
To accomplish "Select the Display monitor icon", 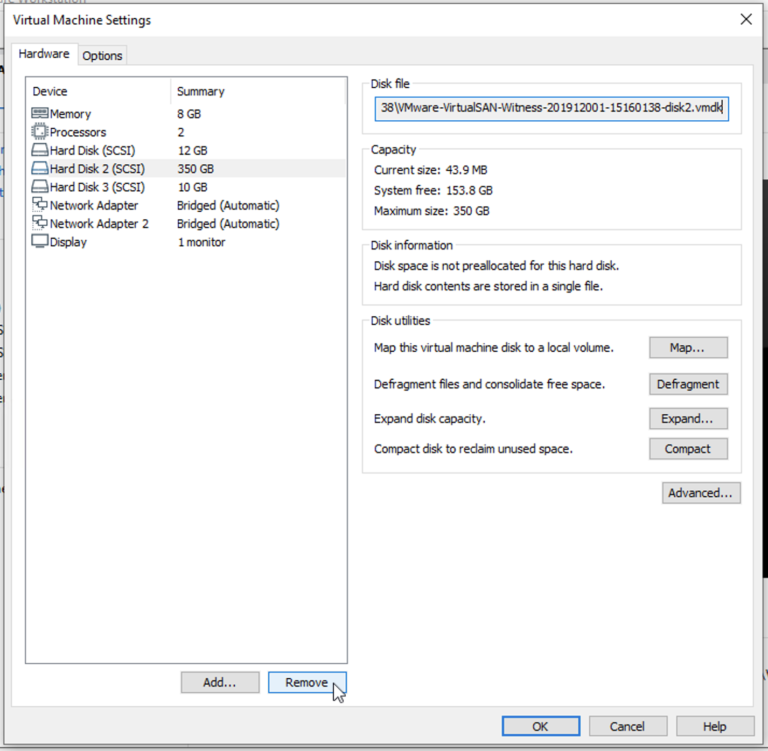I will pyautogui.click(x=40, y=242).
